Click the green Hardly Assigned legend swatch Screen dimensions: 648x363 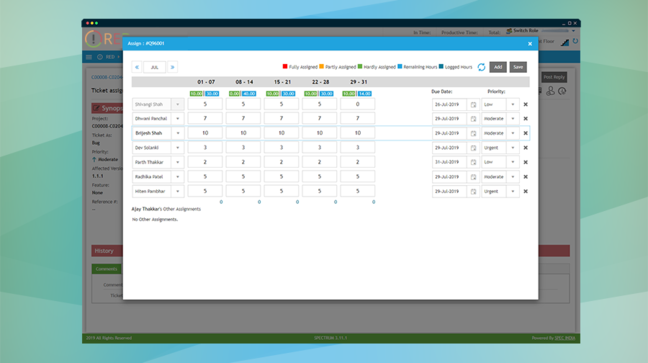point(360,66)
